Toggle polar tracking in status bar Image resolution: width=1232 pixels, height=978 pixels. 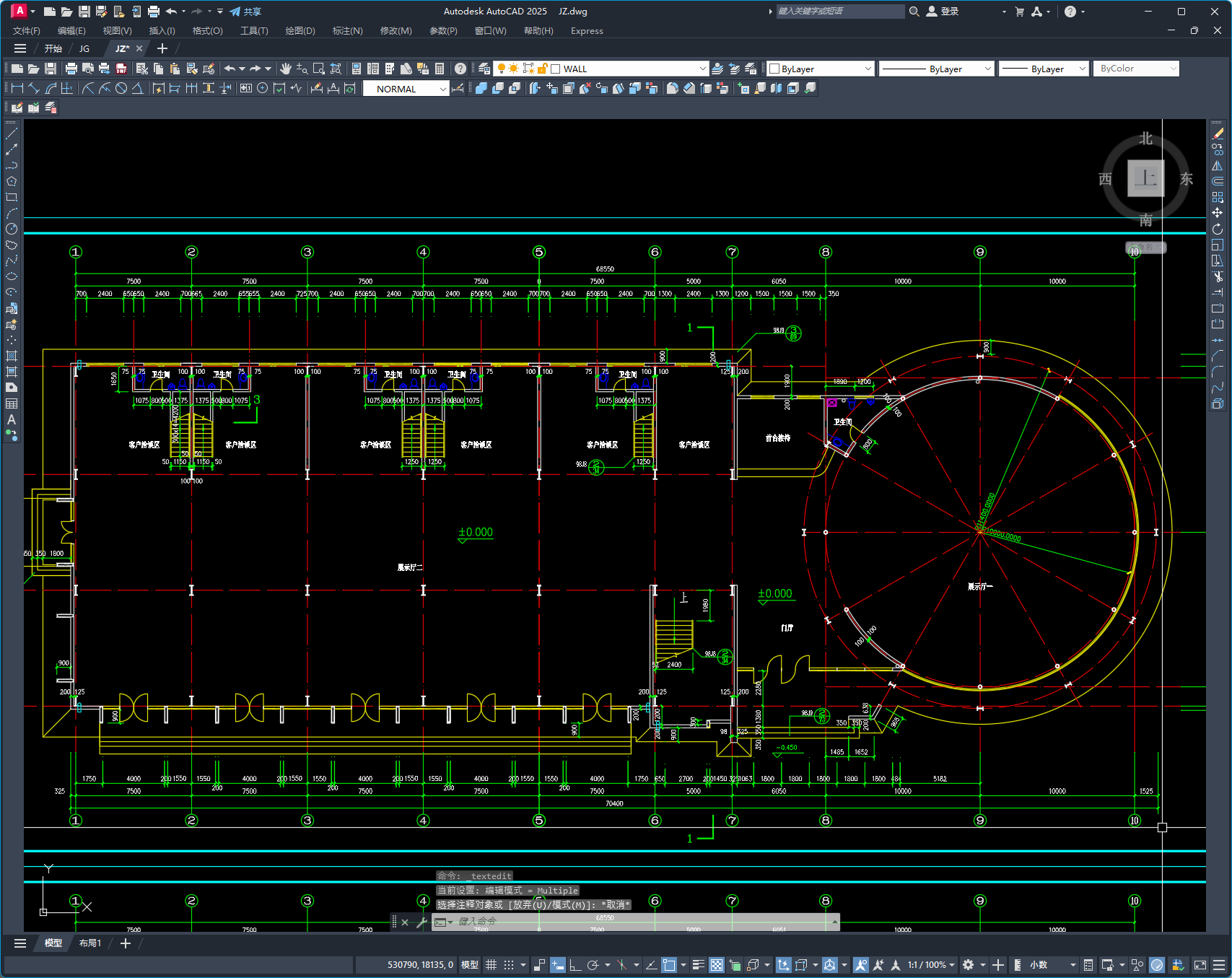[x=593, y=965]
